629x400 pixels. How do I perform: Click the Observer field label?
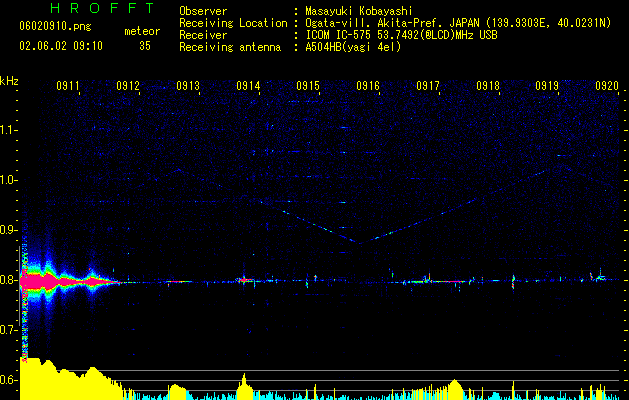point(203,11)
